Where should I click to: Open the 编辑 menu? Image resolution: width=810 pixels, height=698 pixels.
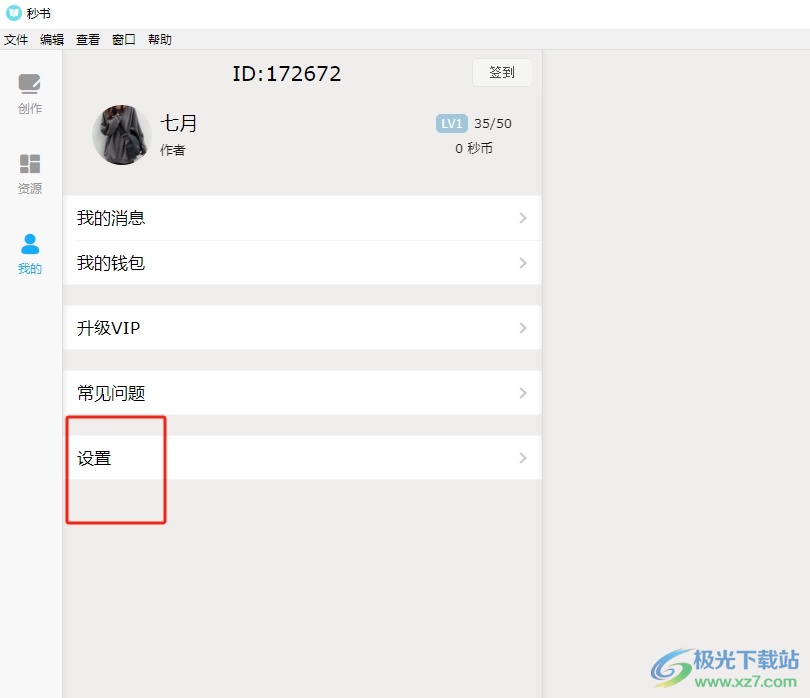point(52,40)
